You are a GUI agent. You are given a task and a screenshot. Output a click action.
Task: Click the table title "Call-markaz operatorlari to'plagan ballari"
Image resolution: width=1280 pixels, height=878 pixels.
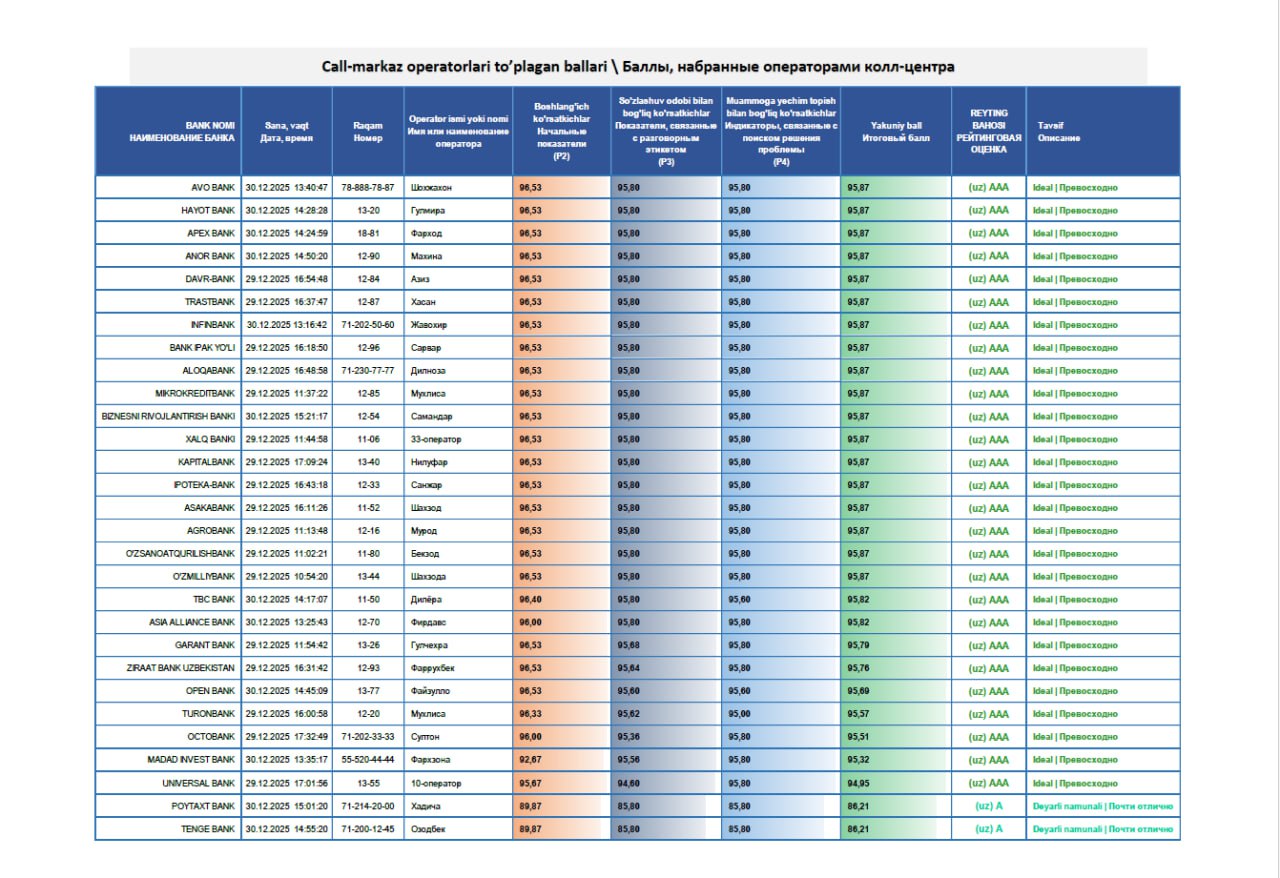click(x=637, y=67)
